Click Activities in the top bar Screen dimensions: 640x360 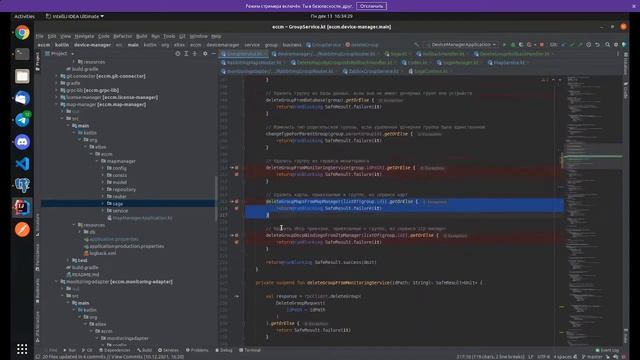(24, 16)
